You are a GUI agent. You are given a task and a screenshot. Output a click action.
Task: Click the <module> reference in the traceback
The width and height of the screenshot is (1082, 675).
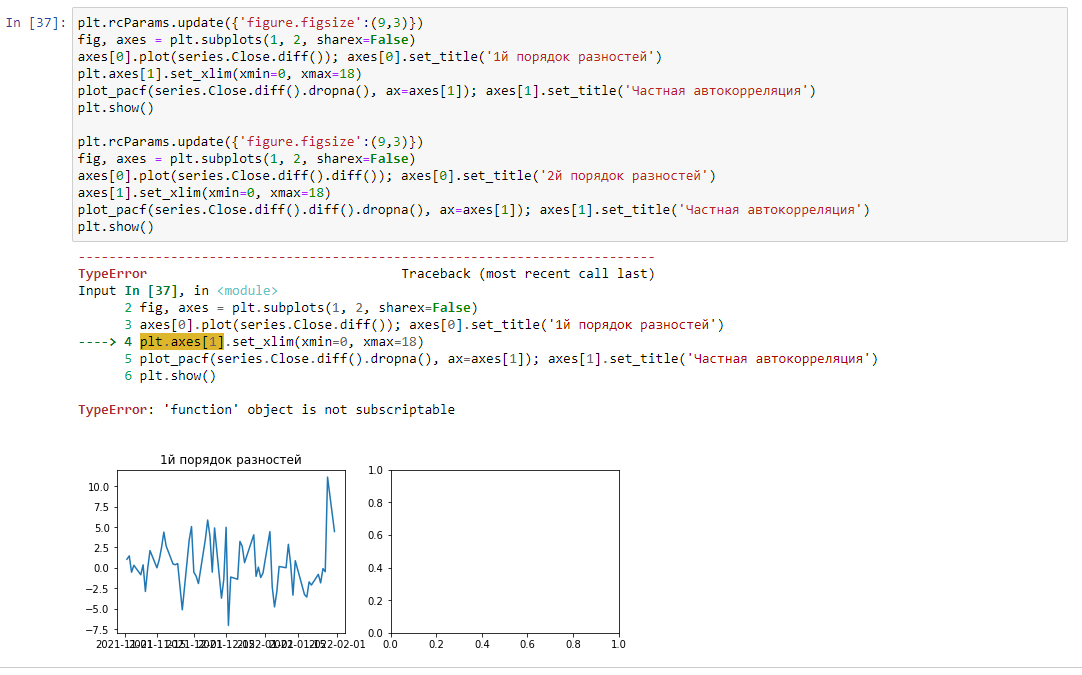tap(247, 290)
